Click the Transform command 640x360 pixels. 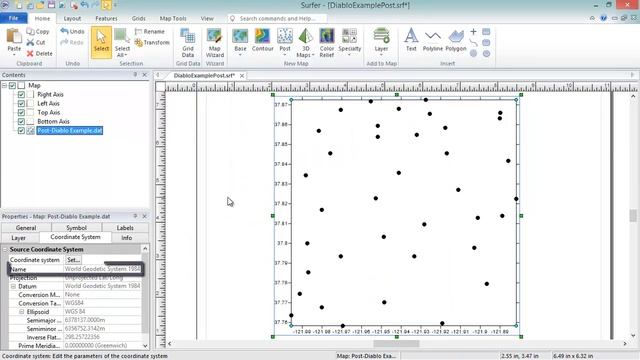(152, 42)
